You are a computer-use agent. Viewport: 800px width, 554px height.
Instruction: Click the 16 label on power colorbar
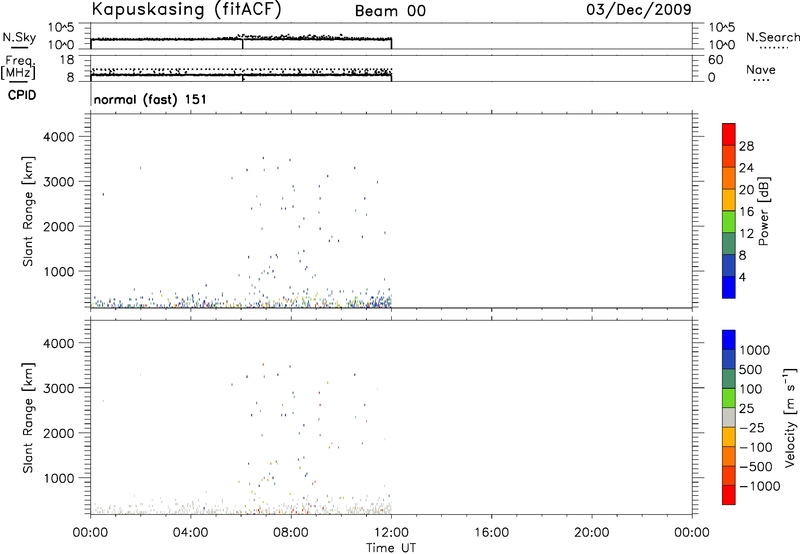[746, 212]
